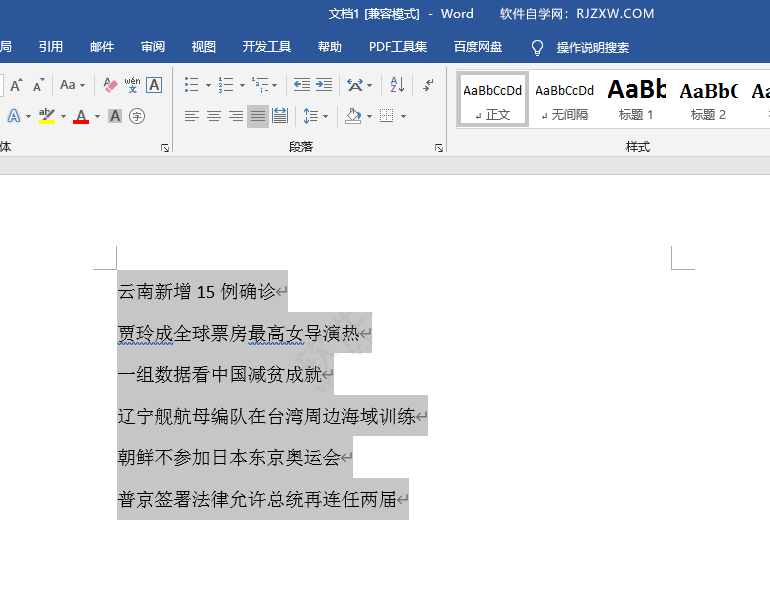Switch to 视图 tab
The image size is (770, 608).
pos(204,47)
